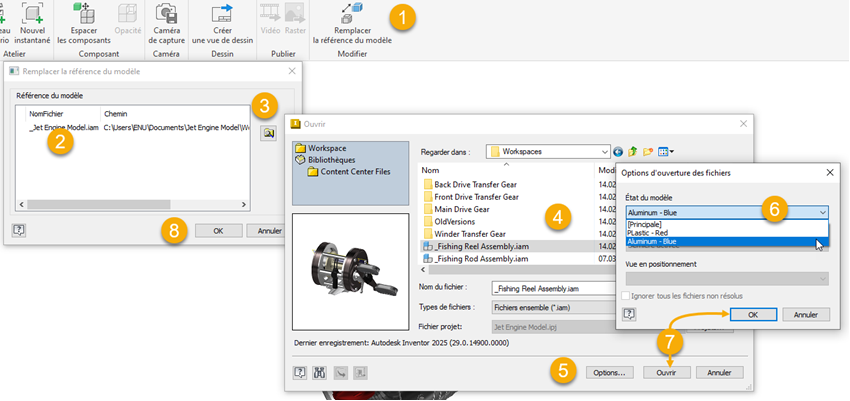This screenshot has width=850, height=401.
Task: Go back using blue arrow in Ouvrir
Action: tap(619, 152)
